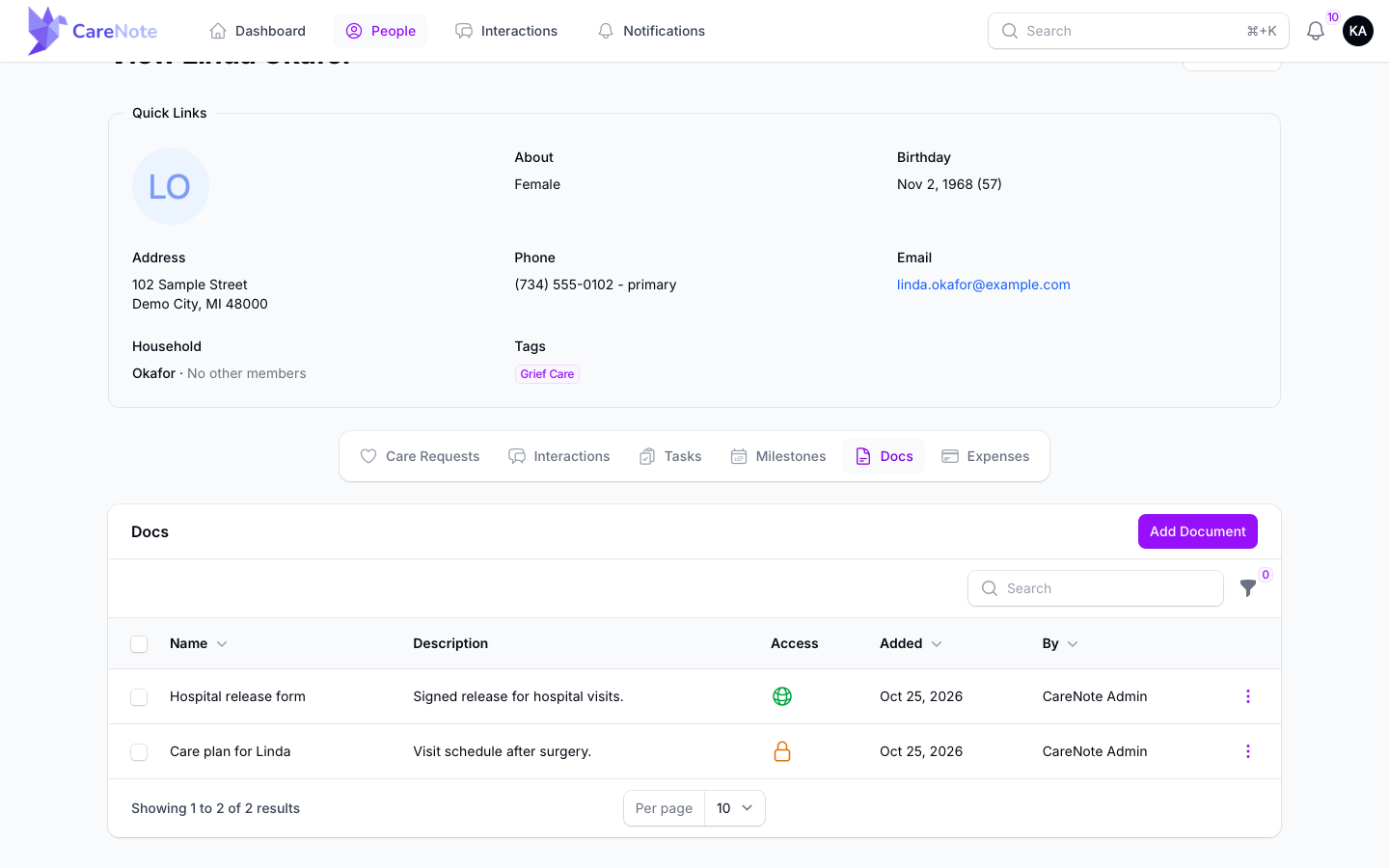Click the CareNote logo
The image size is (1389, 868).
[x=93, y=31]
